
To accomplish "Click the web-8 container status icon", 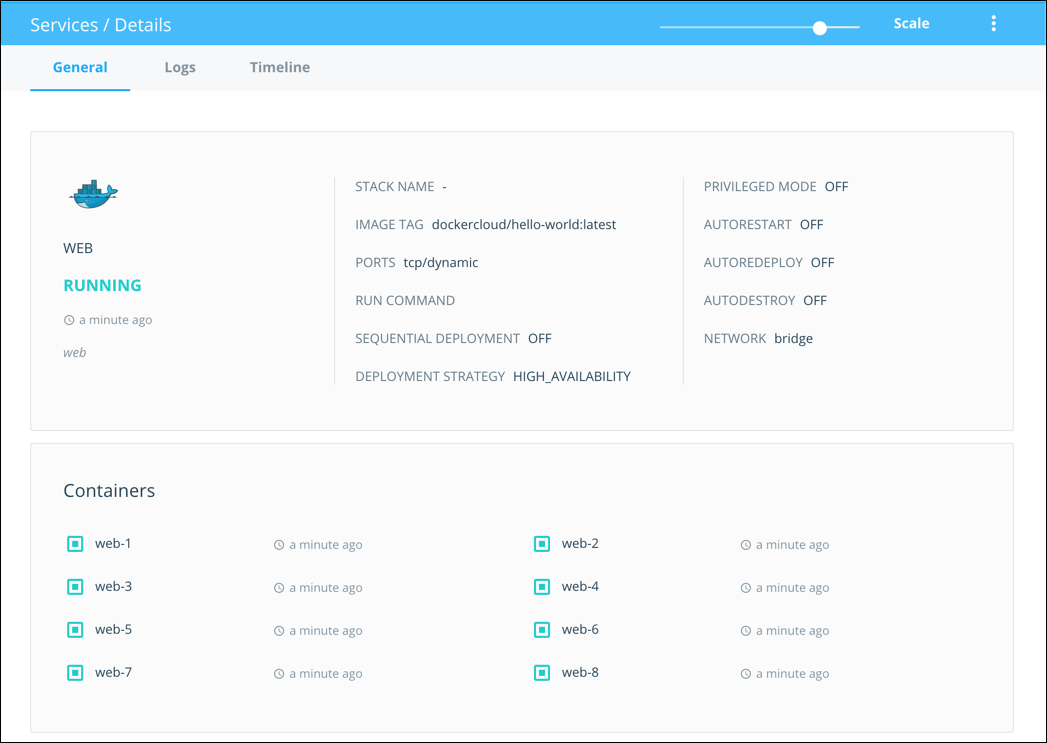I will 542,673.
